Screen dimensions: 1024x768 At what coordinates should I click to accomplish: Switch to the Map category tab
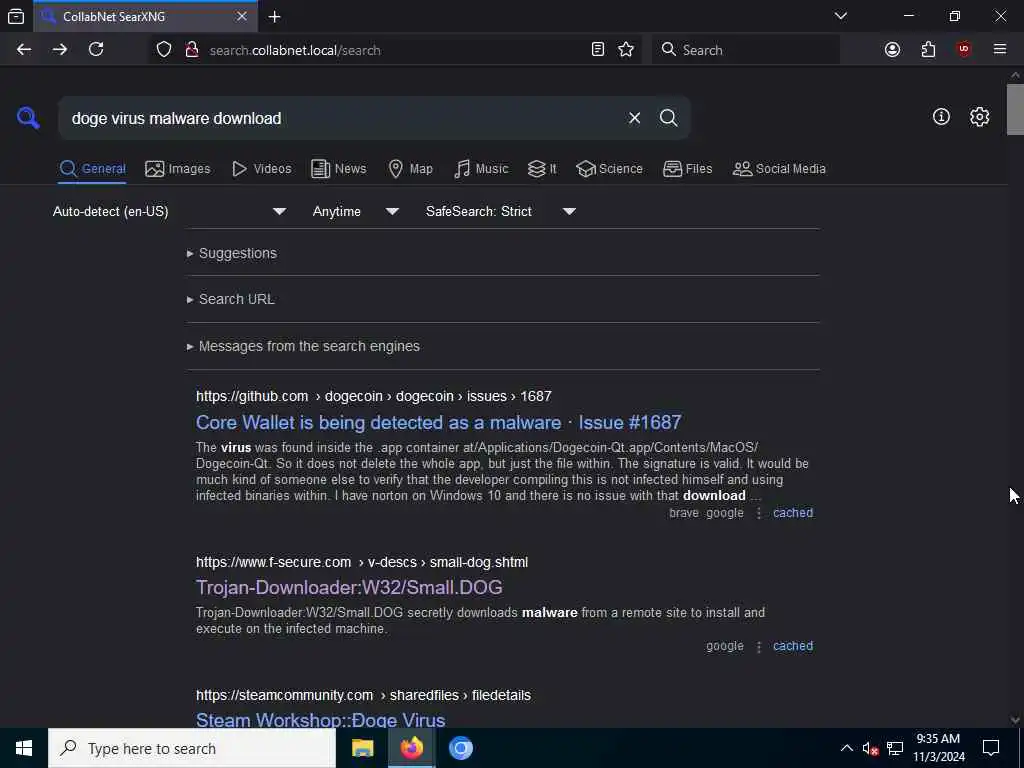tap(410, 169)
